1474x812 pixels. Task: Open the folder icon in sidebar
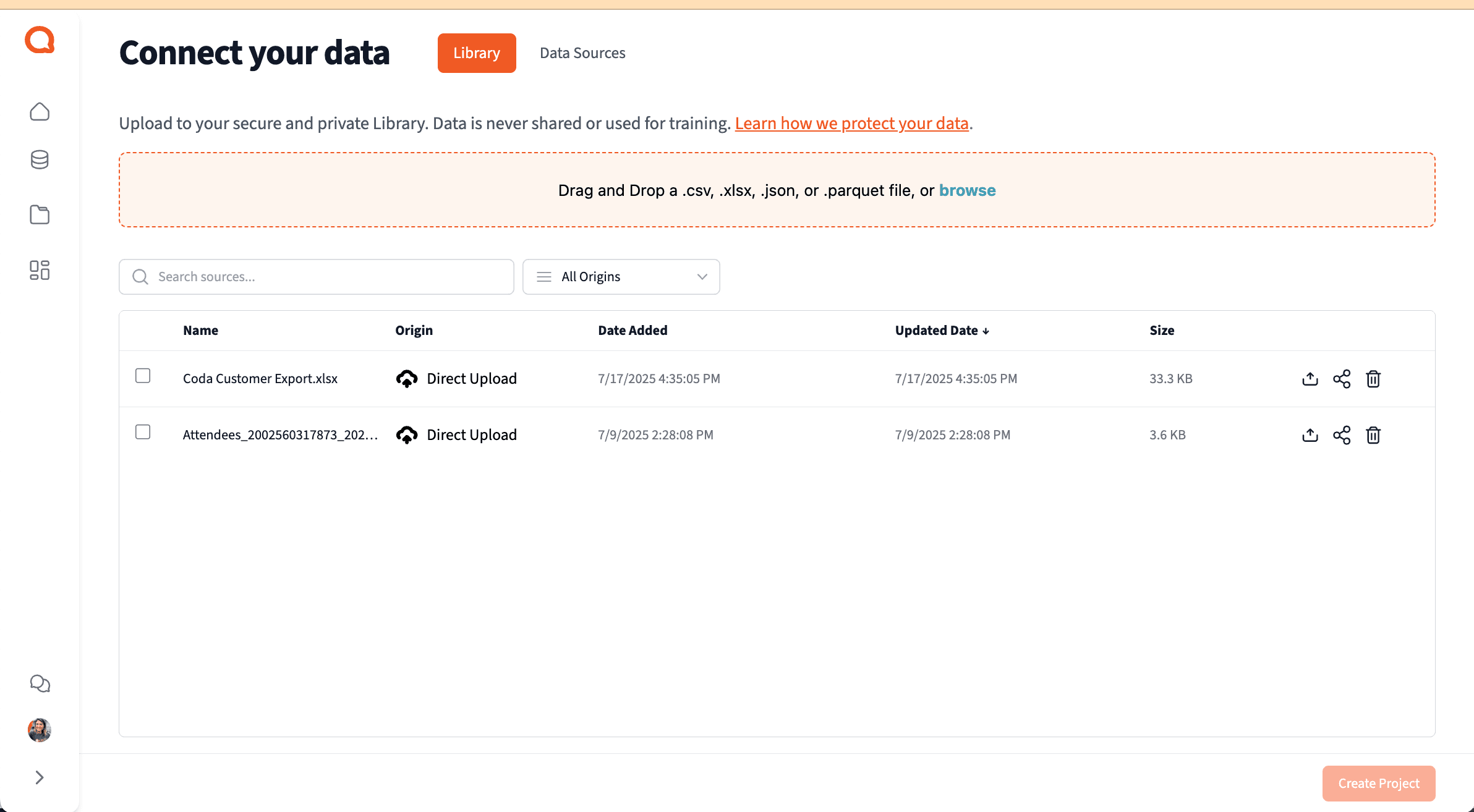pyautogui.click(x=40, y=214)
